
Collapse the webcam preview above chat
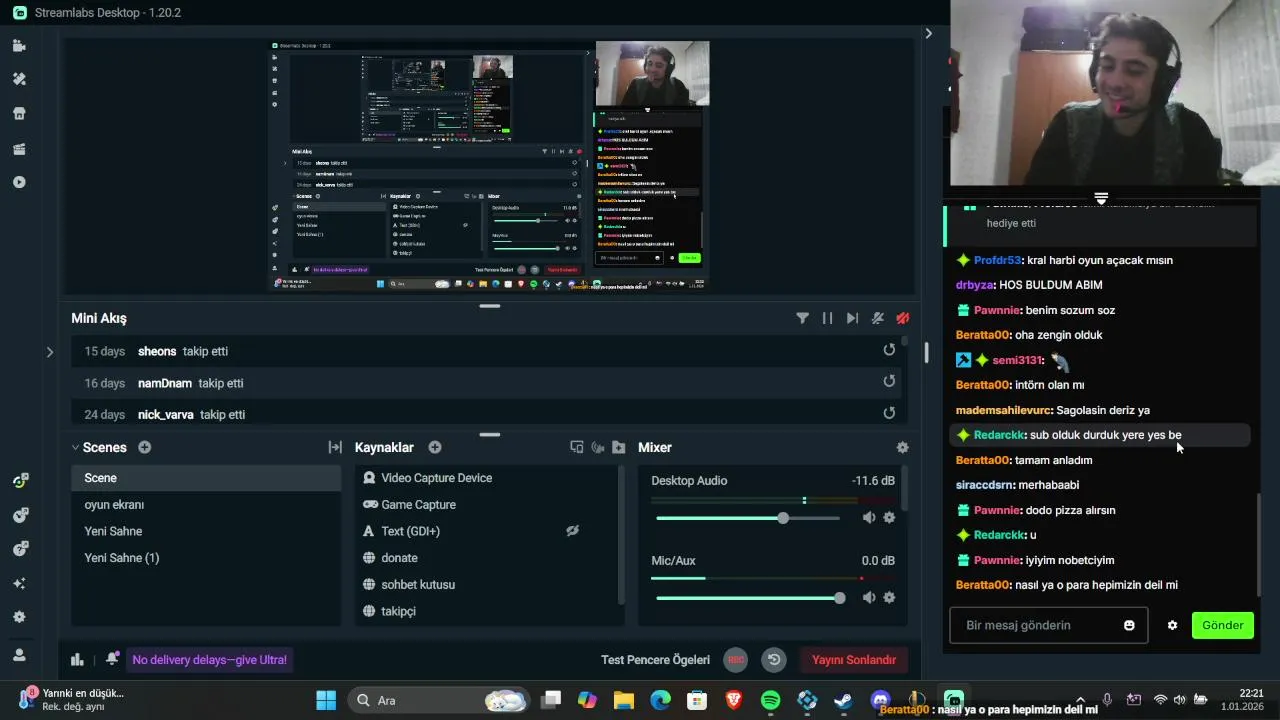click(x=1101, y=198)
